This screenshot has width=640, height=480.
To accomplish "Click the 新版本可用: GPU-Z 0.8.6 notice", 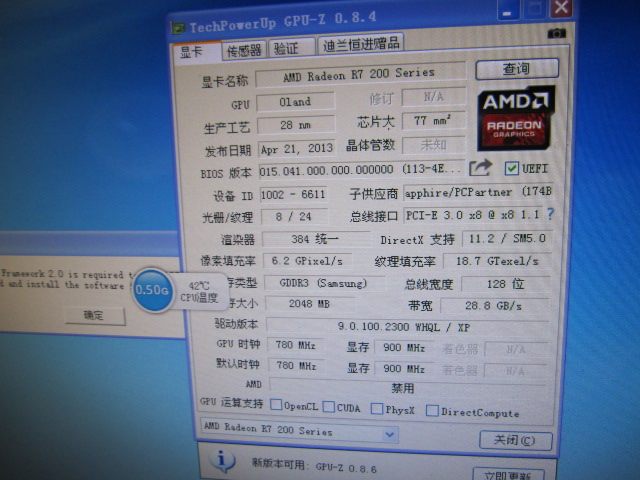I will [x=314, y=465].
